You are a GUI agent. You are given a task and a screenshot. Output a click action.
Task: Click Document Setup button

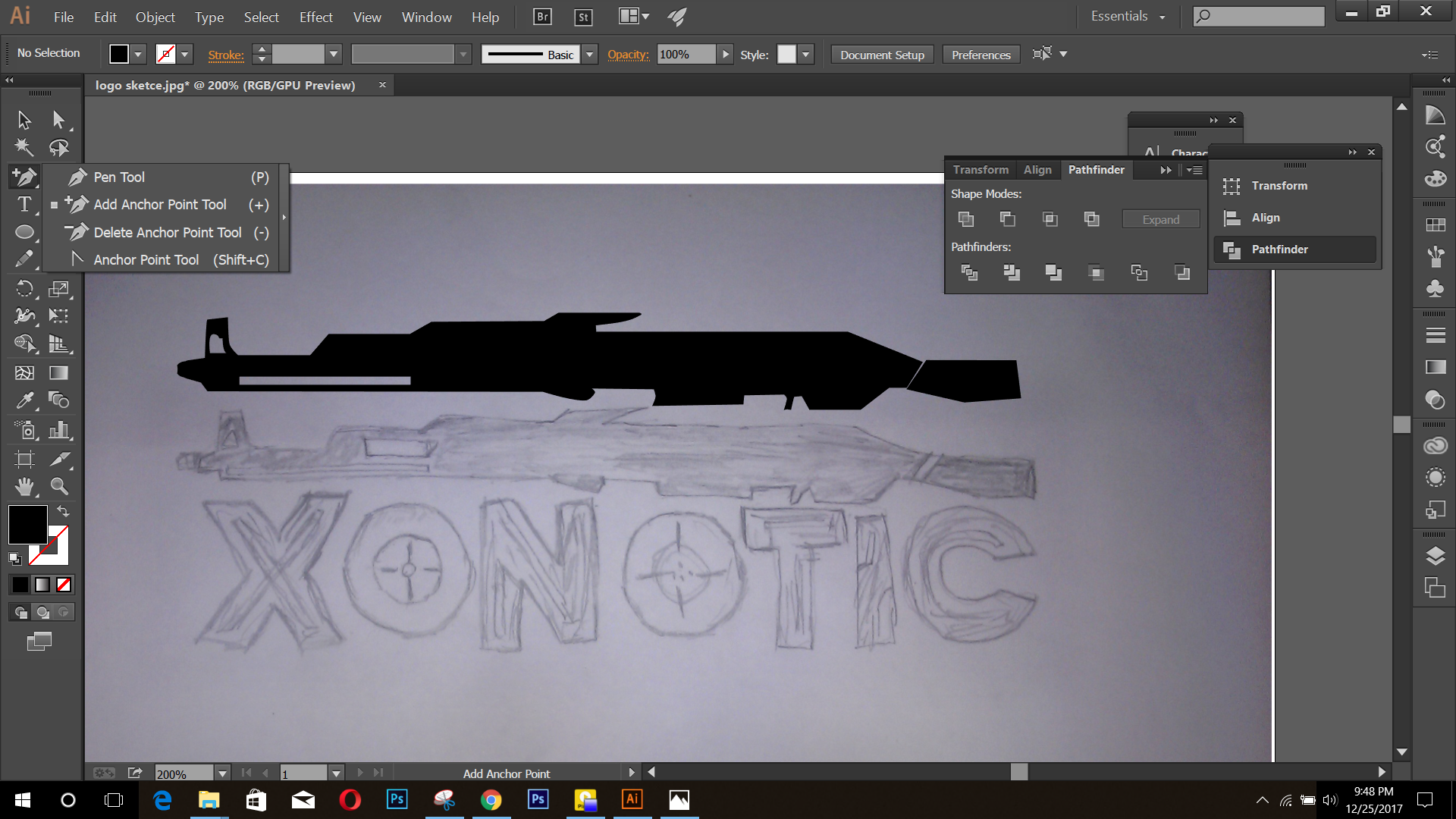[882, 55]
